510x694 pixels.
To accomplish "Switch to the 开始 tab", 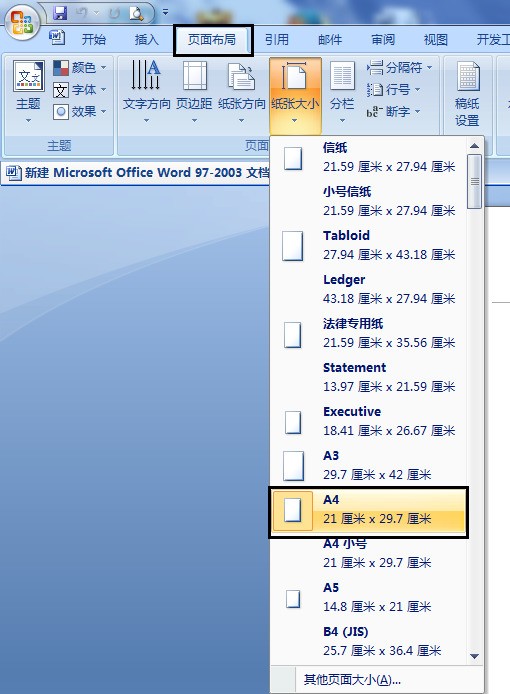I will [93, 40].
